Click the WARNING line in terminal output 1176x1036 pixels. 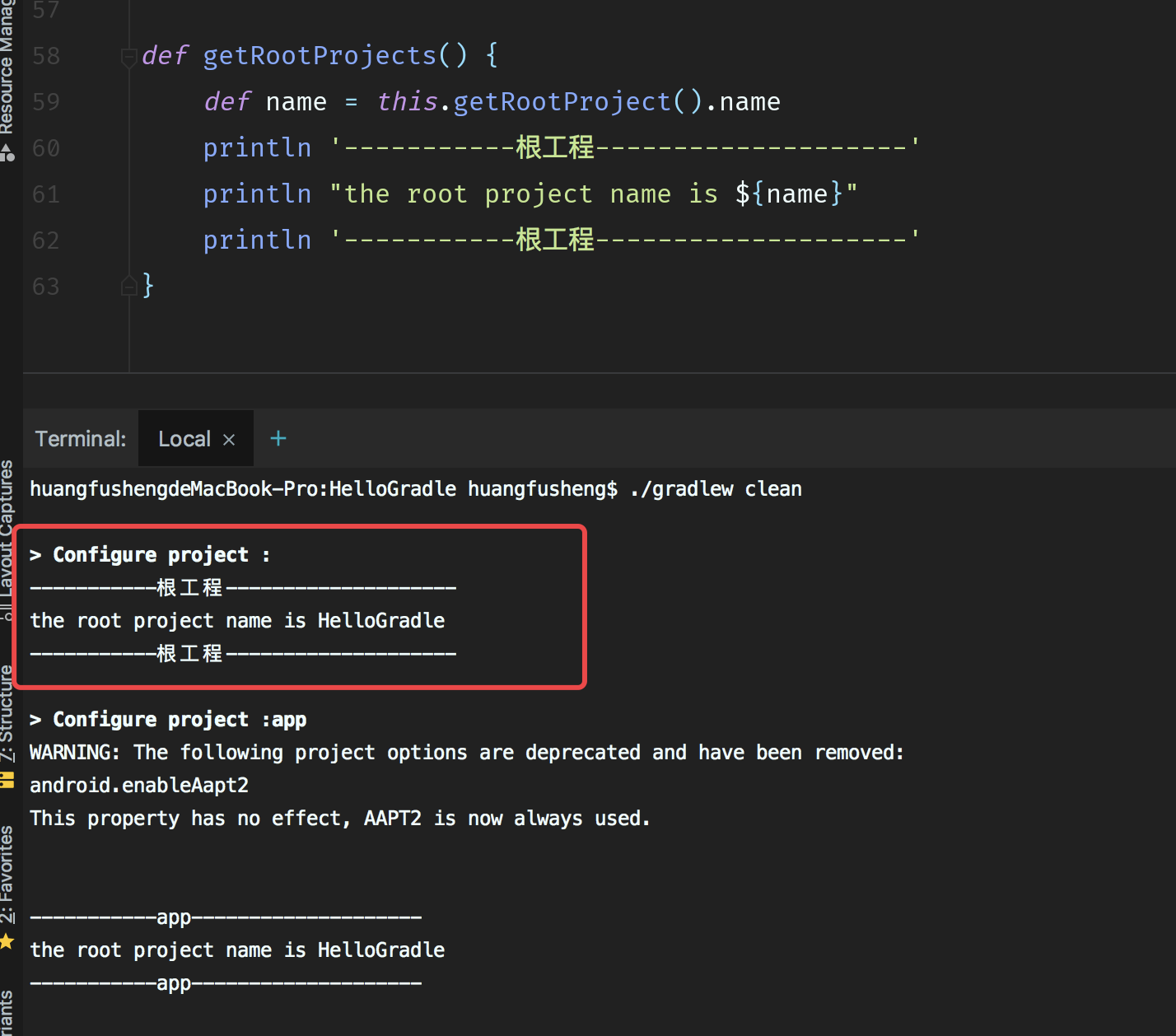click(x=467, y=753)
